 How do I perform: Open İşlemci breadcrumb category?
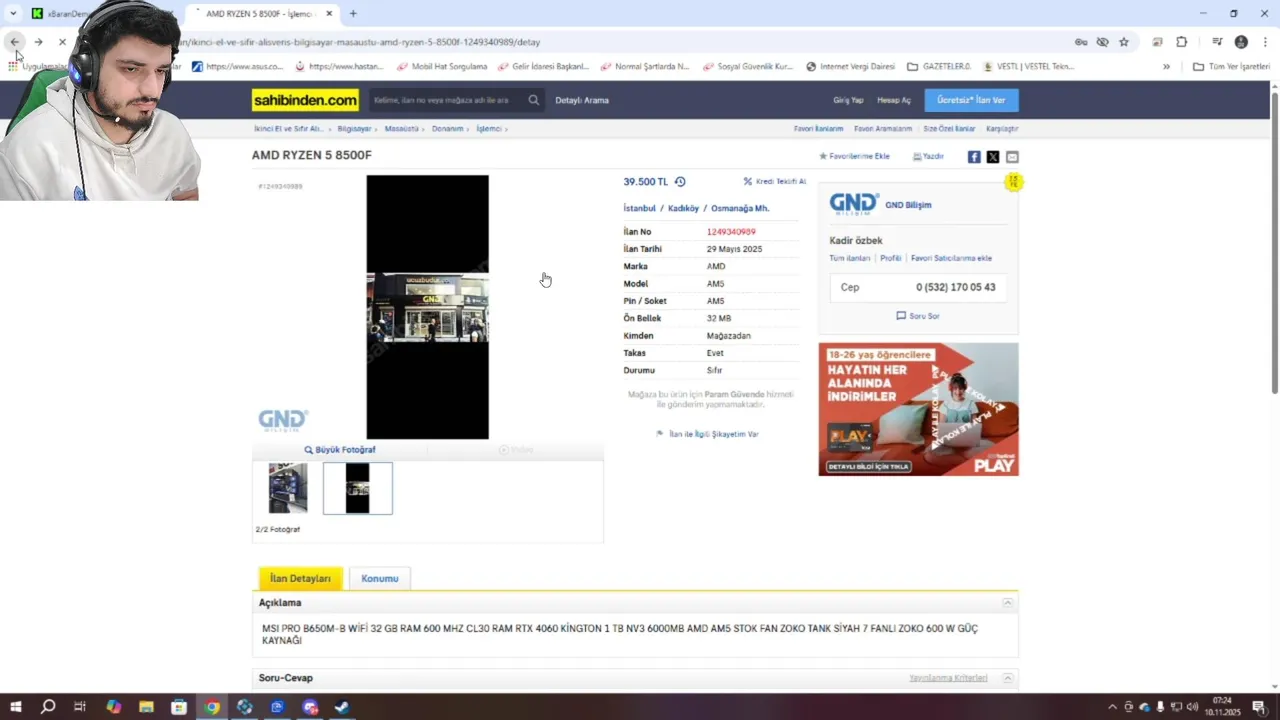coord(488,129)
